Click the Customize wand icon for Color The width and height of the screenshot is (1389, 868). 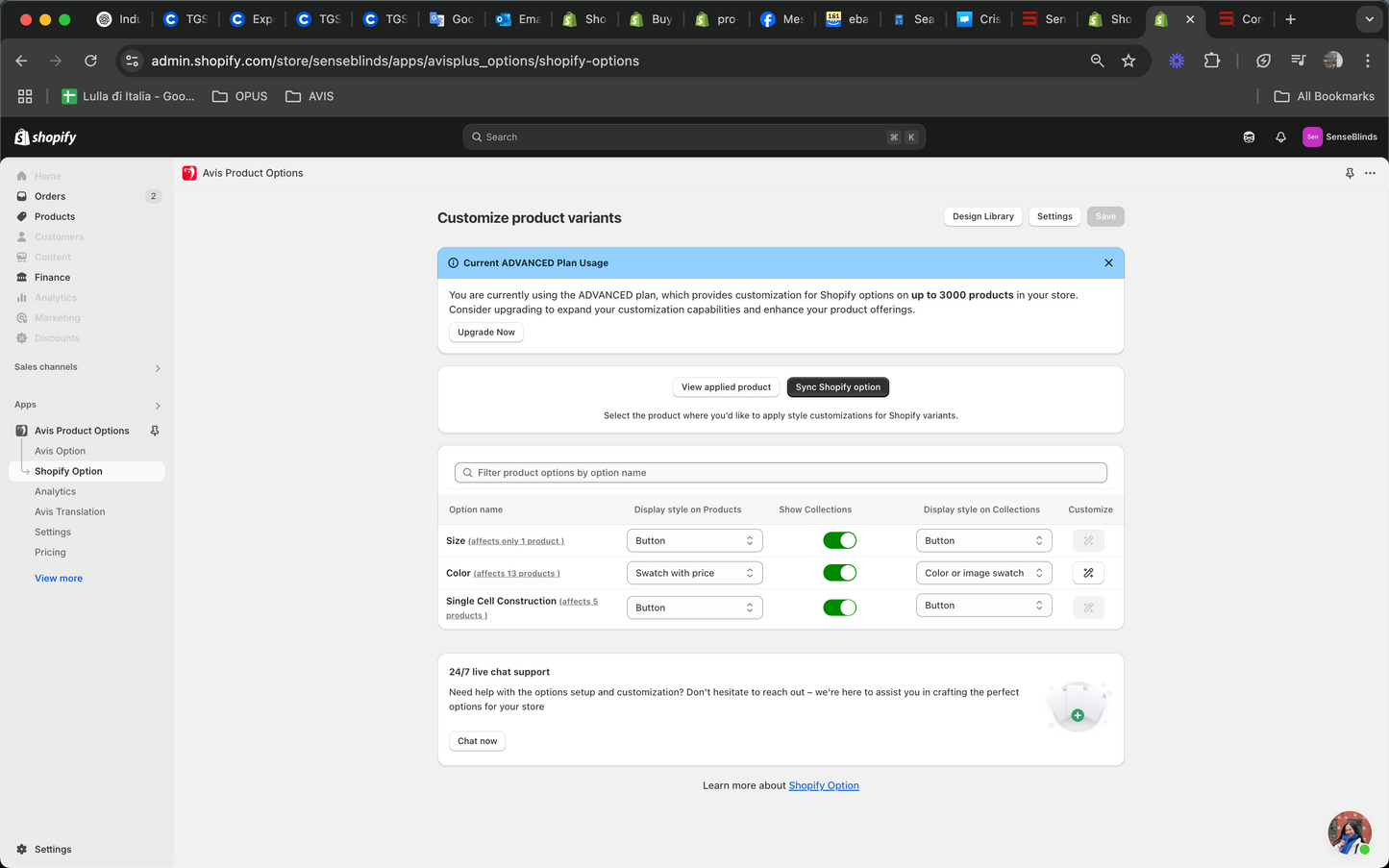point(1088,573)
